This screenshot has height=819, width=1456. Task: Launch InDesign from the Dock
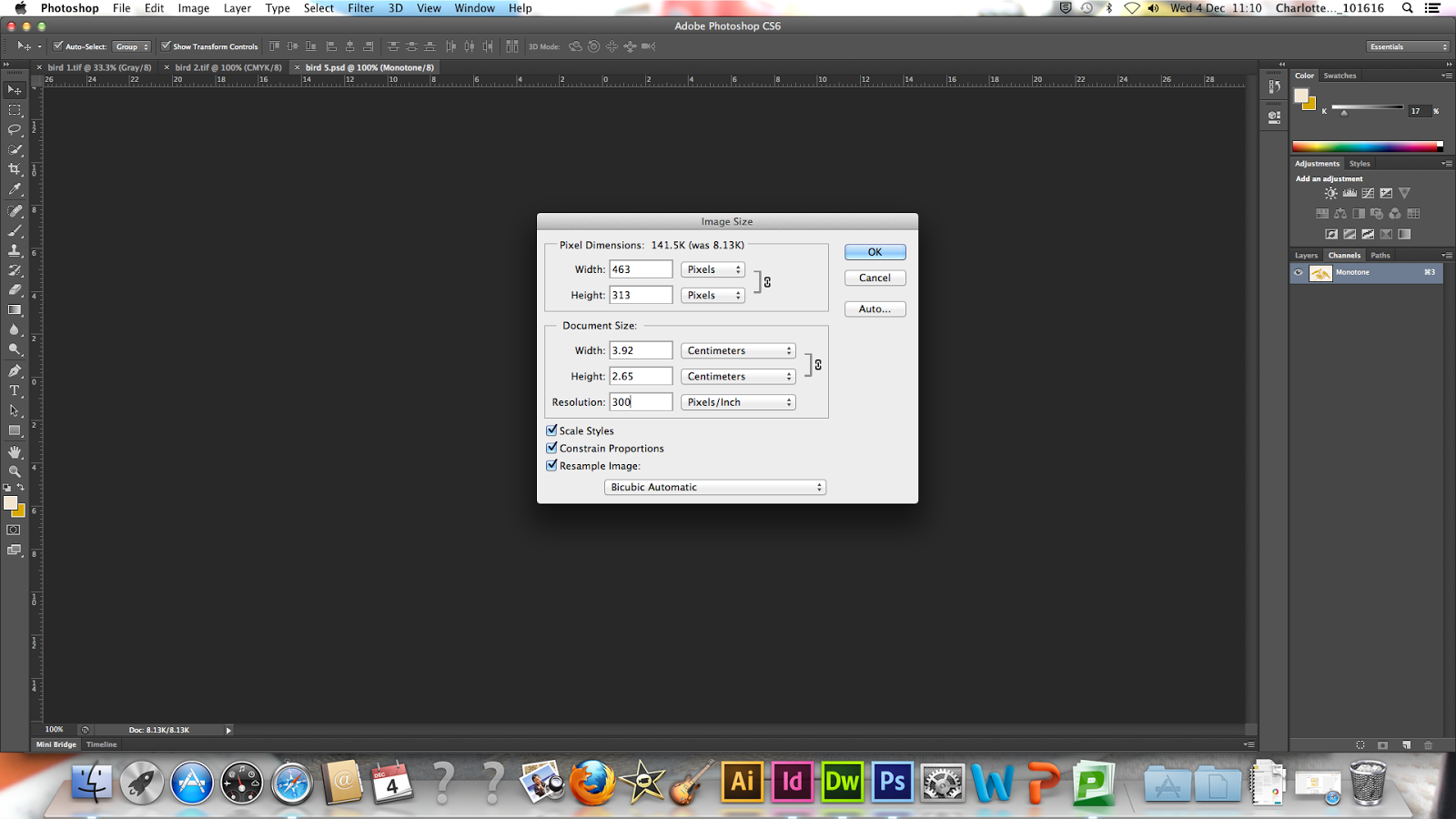click(x=793, y=782)
